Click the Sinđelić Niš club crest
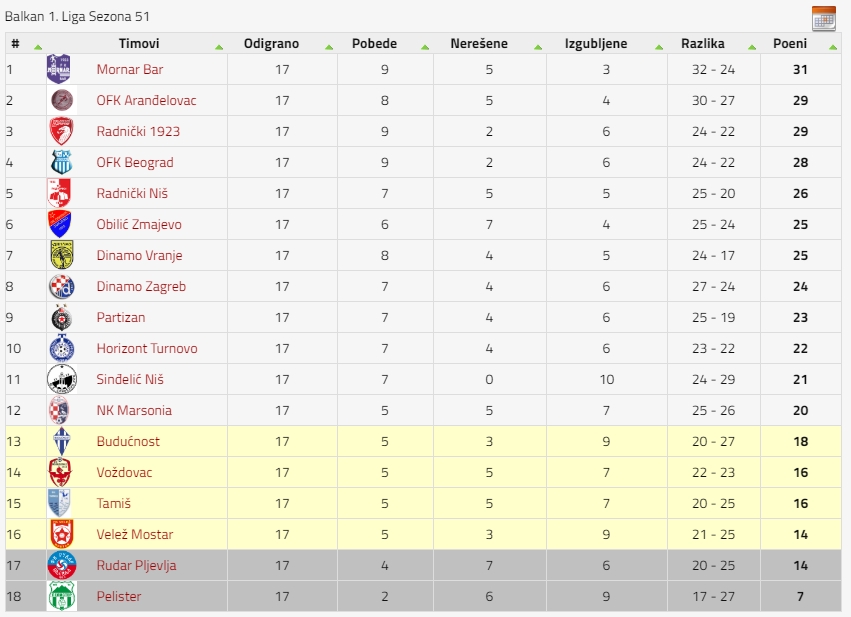Screen dimensions: 851x617 (x=61, y=379)
